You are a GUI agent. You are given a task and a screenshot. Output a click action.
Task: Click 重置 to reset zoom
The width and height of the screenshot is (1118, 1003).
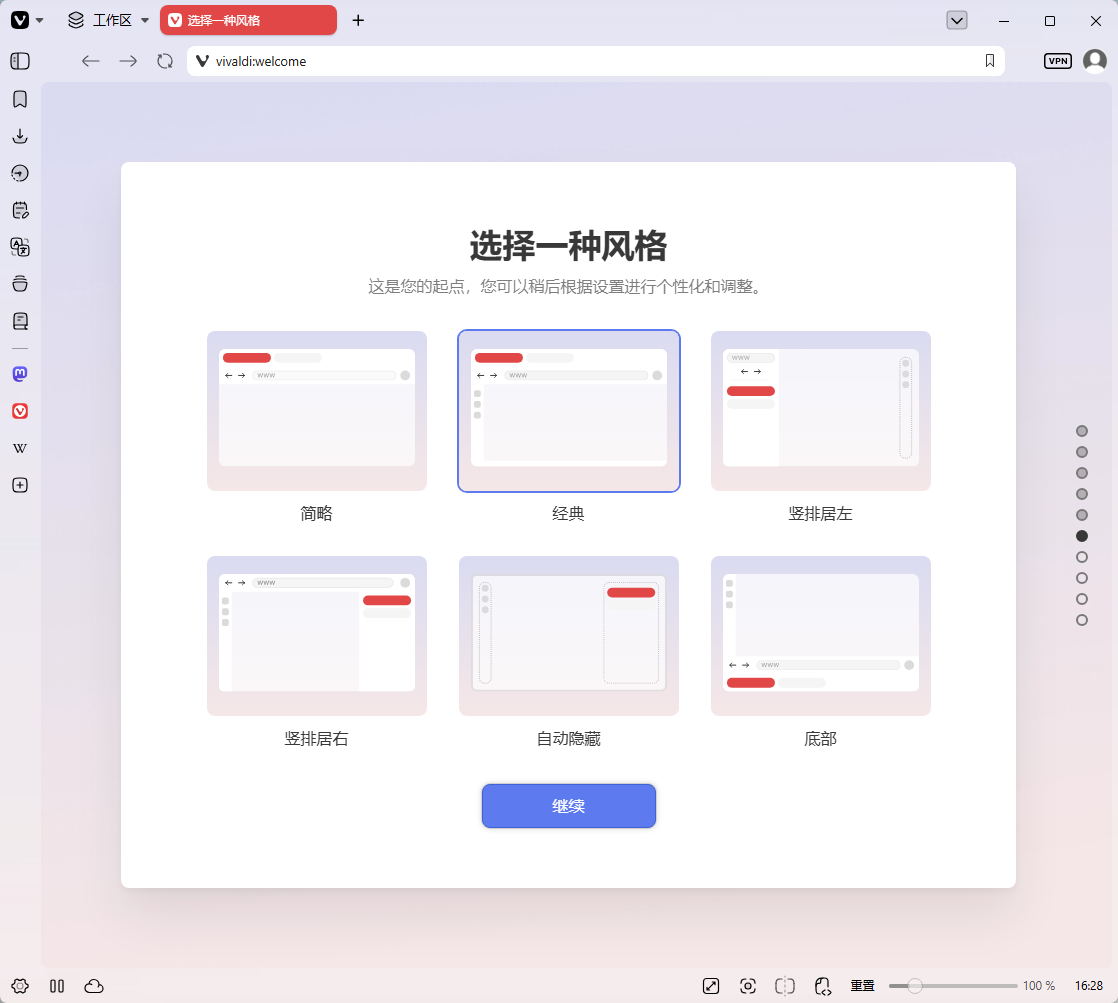(x=862, y=986)
